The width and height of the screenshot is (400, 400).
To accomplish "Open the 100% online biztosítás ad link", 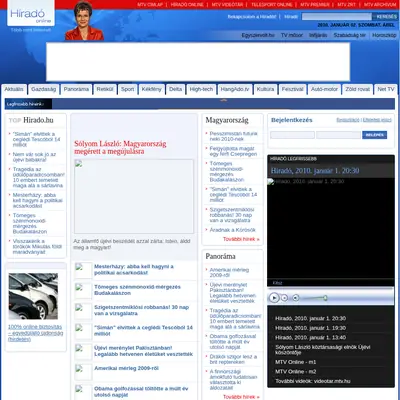I will click(x=35, y=333).
